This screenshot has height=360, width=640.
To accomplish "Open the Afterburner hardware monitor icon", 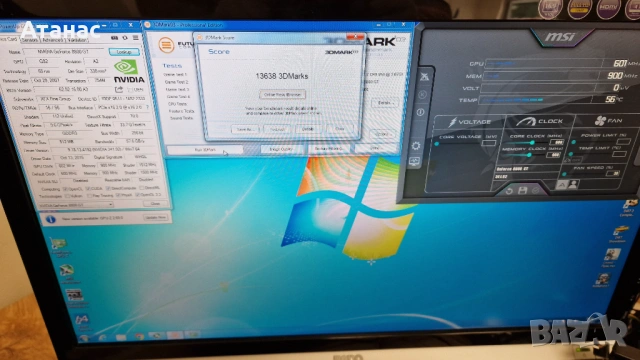I will tap(414, 162).
